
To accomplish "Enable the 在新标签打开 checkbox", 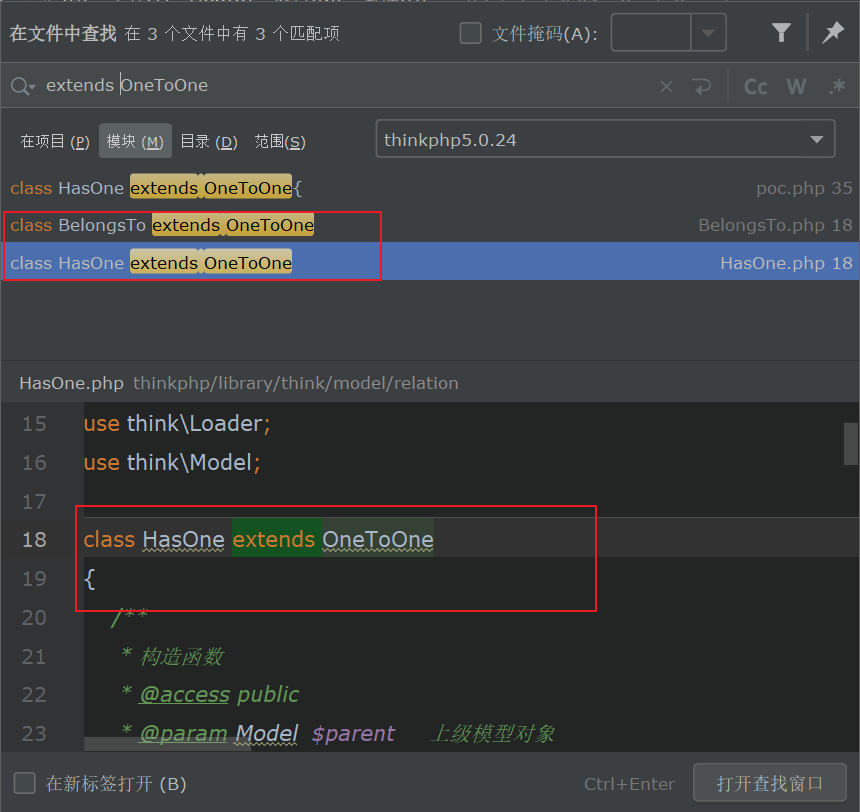I will click(25, 783).
